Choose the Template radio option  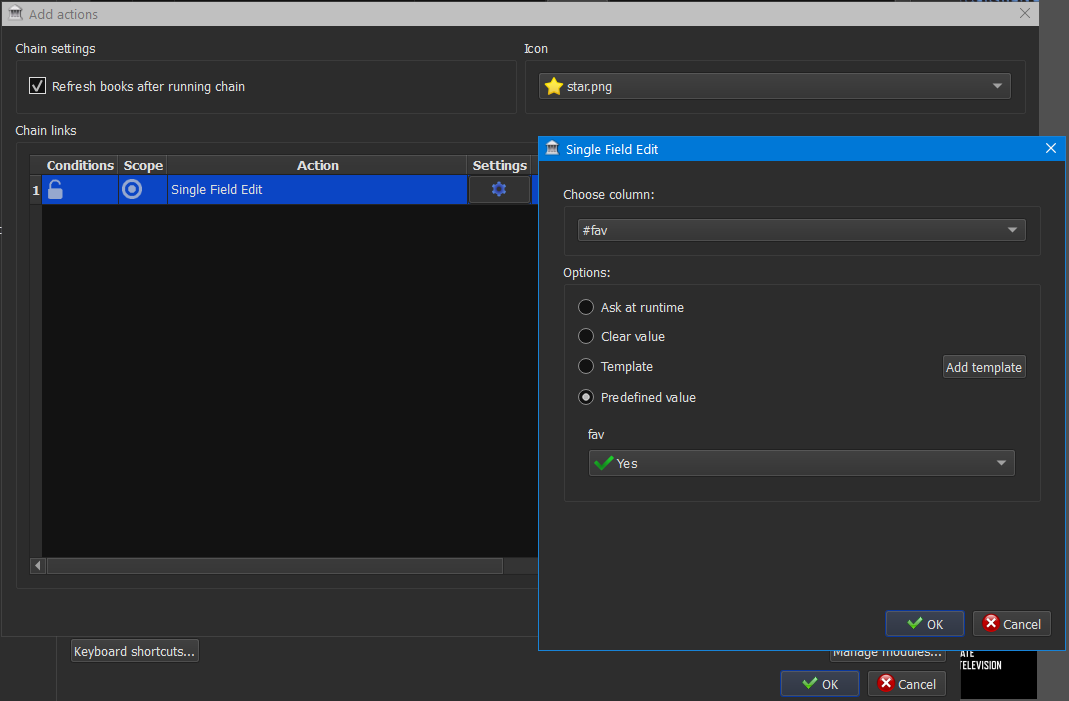pos(586,367)
